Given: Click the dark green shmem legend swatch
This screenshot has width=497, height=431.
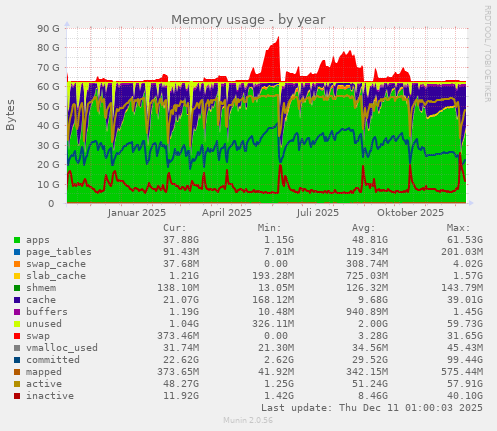Looking at the screenshot, I should 17,288.
